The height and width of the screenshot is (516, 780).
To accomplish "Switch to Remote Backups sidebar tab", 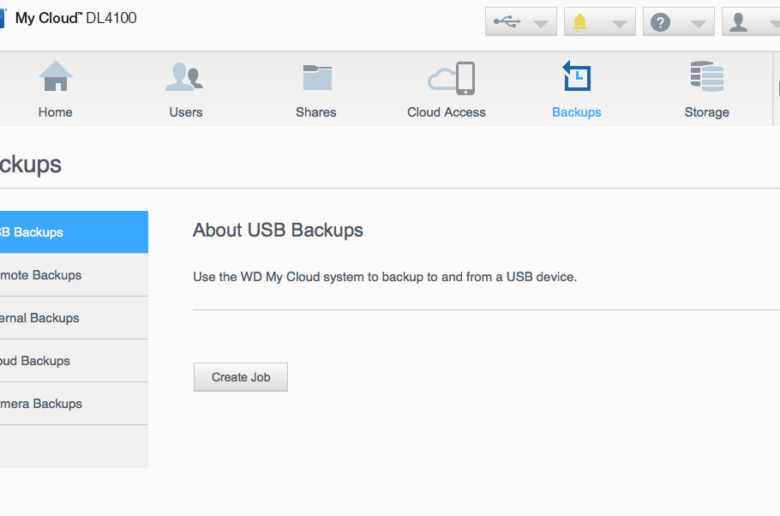I will (74, 275).
